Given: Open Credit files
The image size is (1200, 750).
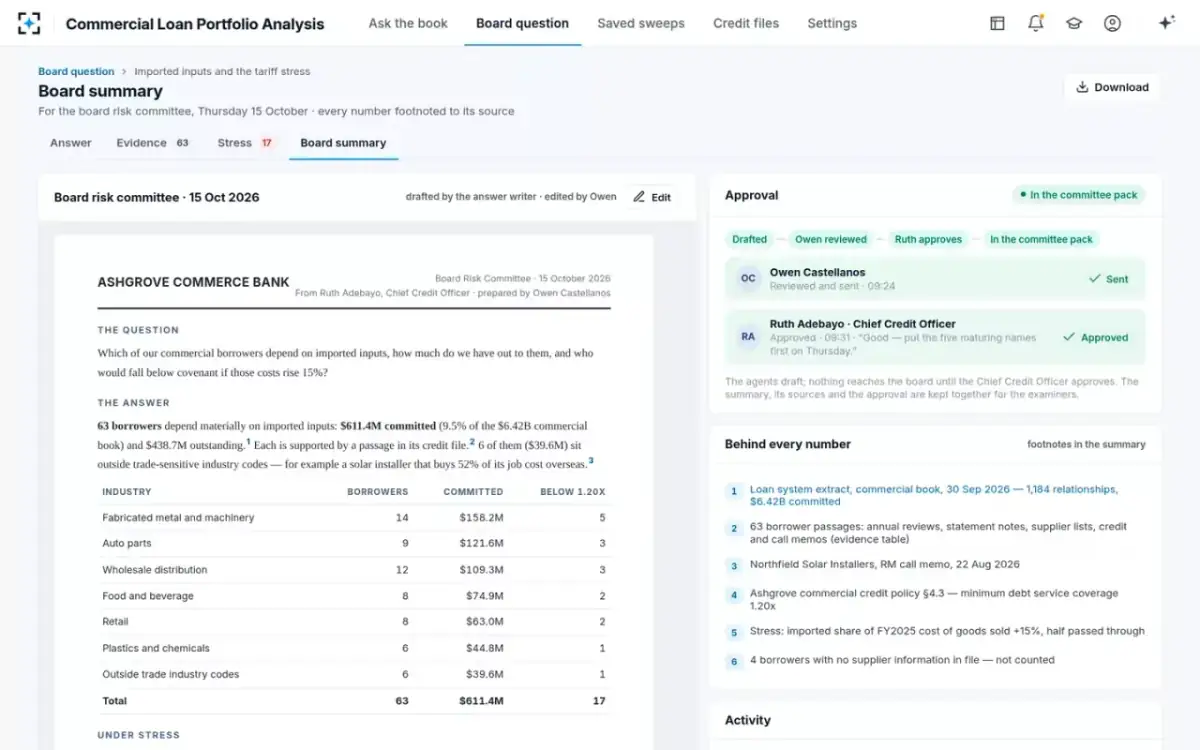Looking at the screenshot, I should (746, 23).
